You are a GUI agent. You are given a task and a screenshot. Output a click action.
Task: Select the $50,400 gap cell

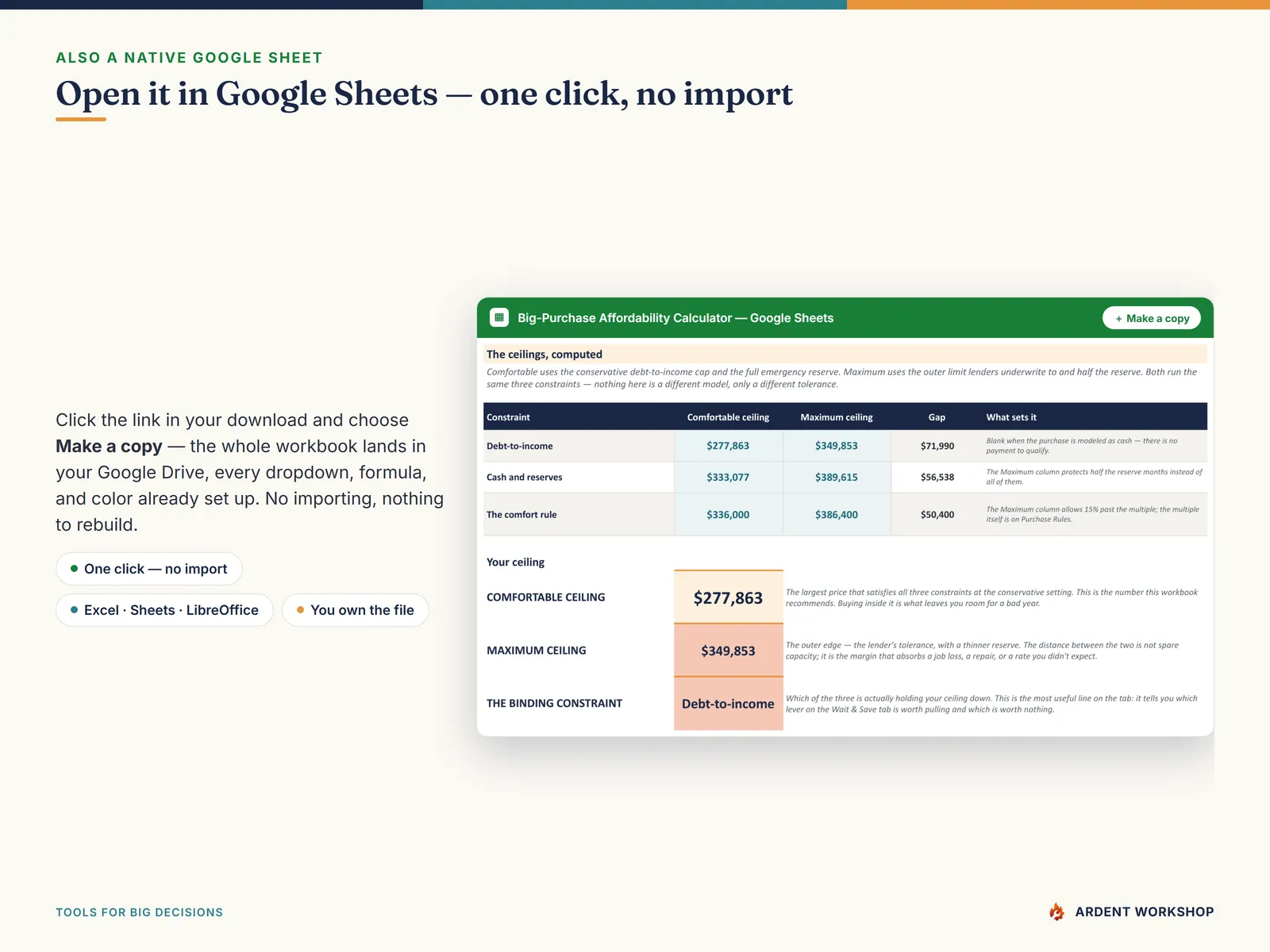point(937,514)
